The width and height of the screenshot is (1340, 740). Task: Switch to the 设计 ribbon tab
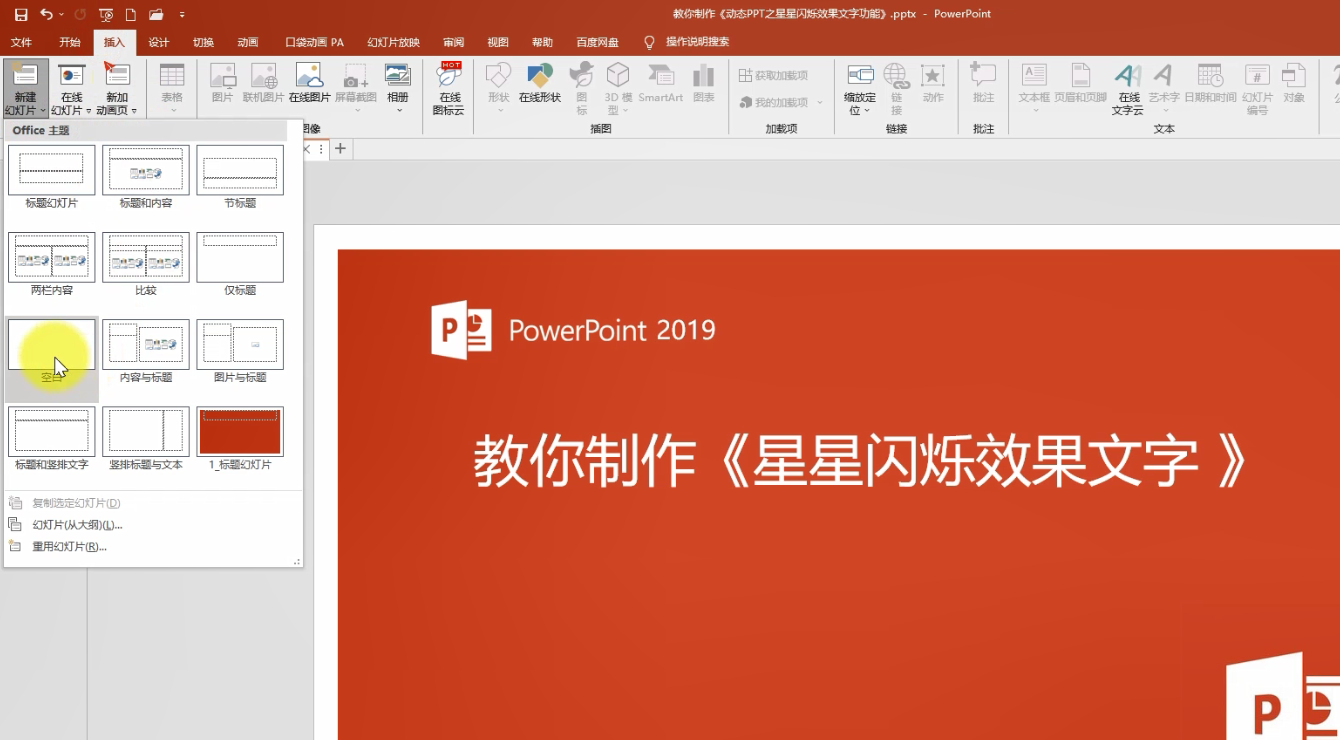(x=159, y=42)
